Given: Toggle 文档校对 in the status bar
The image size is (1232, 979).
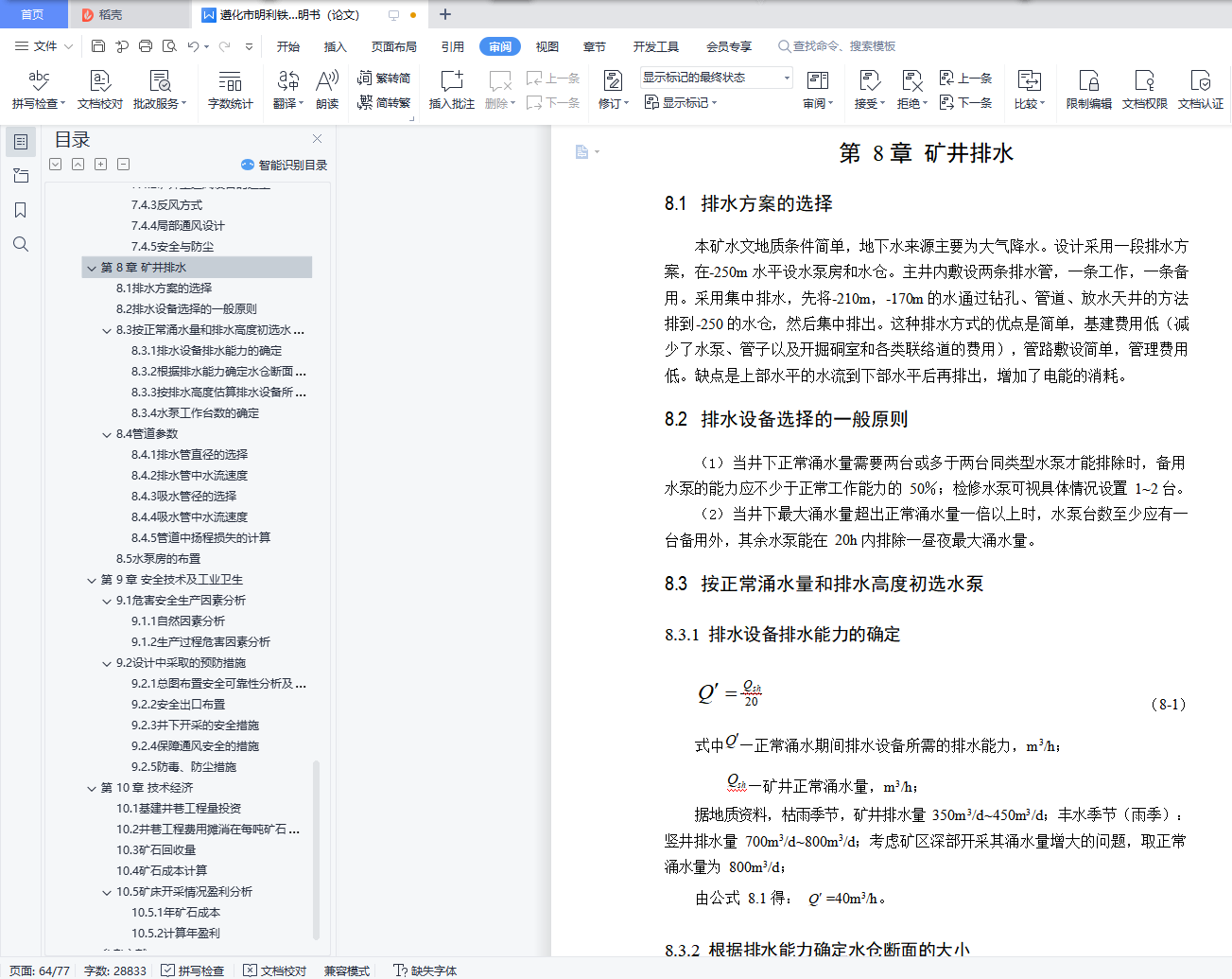Looking at the screenshot, I should 275,970.
